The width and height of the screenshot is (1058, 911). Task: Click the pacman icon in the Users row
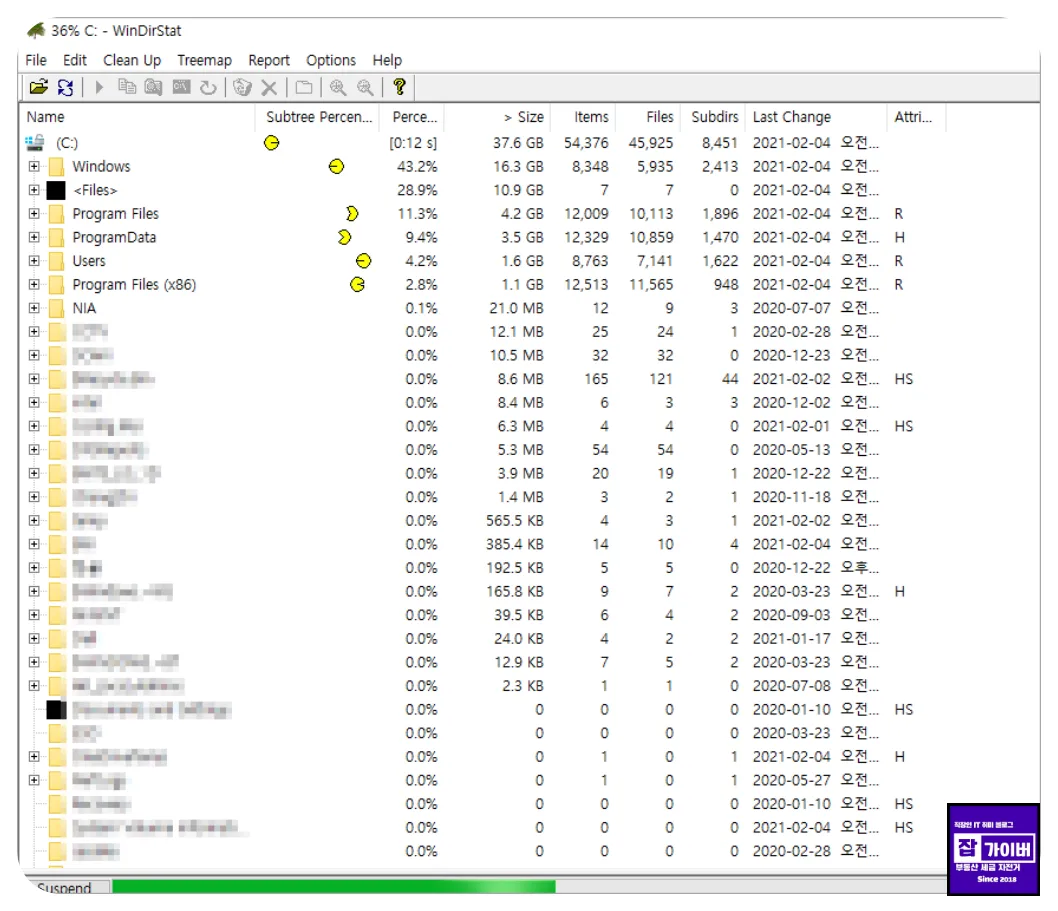[363, 260]
